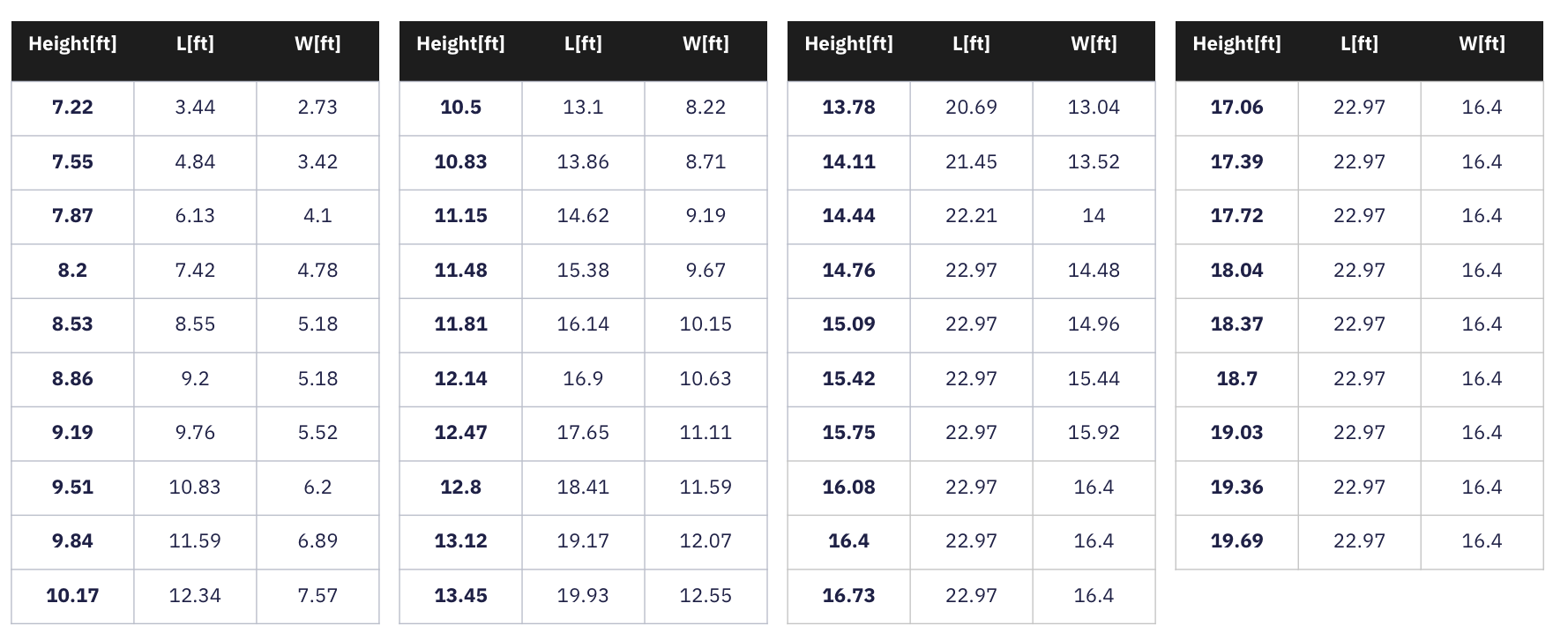The image size is (1568, 633).
Task: Select the cell with height 7.22
Action: (x=72, y=108)
